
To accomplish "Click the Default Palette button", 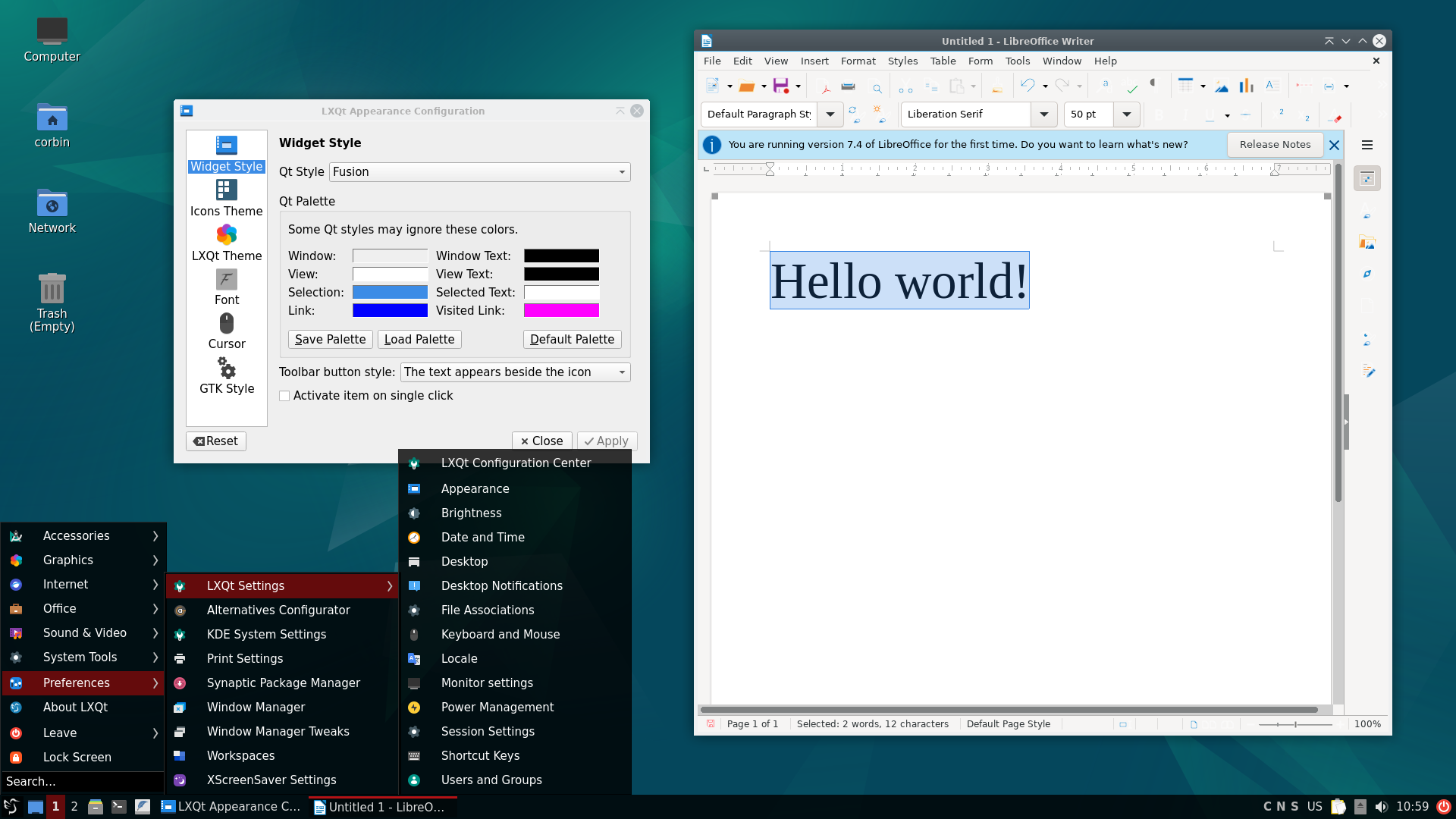I will click(572, 339).
